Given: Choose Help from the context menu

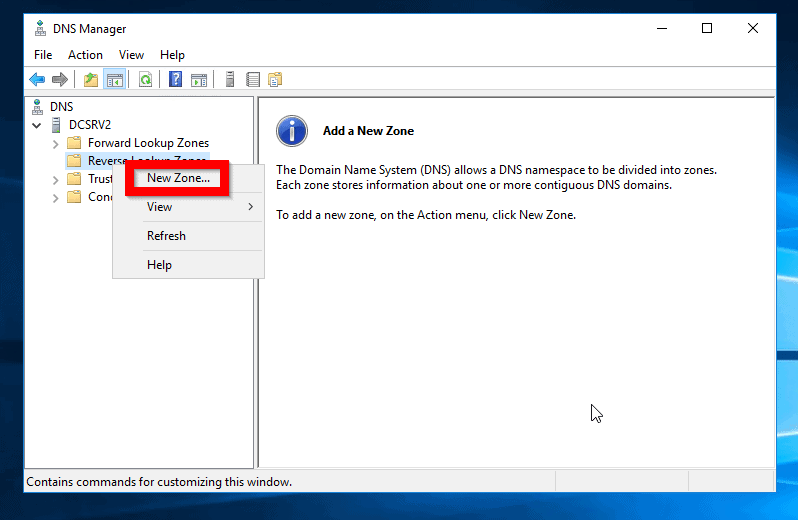Looking at the screenshot, I should click(188, 265).
